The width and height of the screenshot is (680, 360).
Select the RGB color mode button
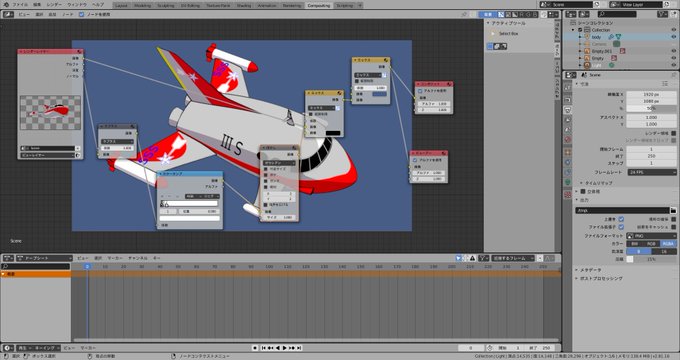coord(651,244)
